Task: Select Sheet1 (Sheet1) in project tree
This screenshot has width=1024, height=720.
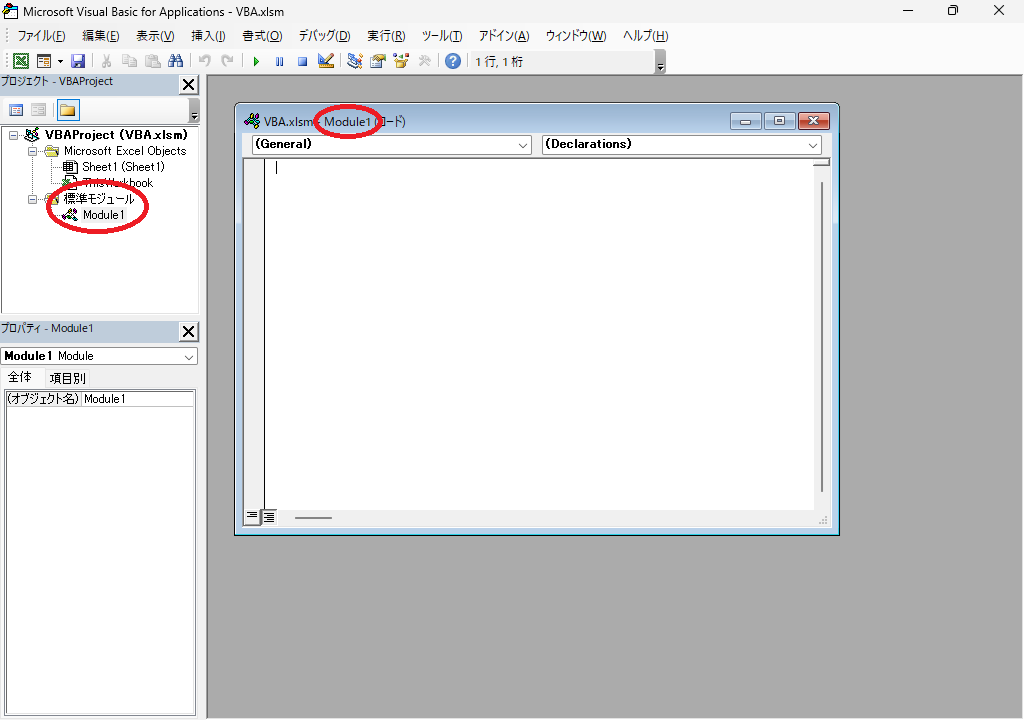Action: tap(123, 167)
